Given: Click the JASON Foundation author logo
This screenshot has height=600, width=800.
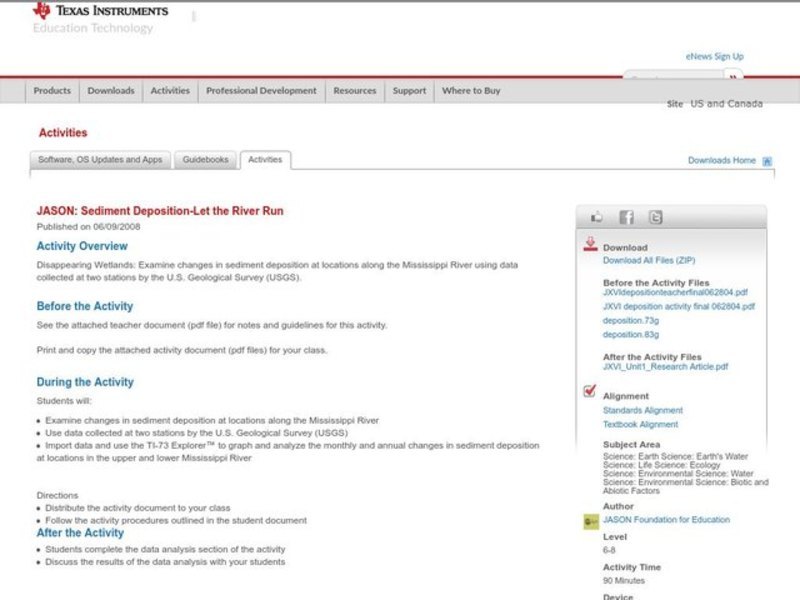Looking at the screenshot, I should tap(590, 521).
